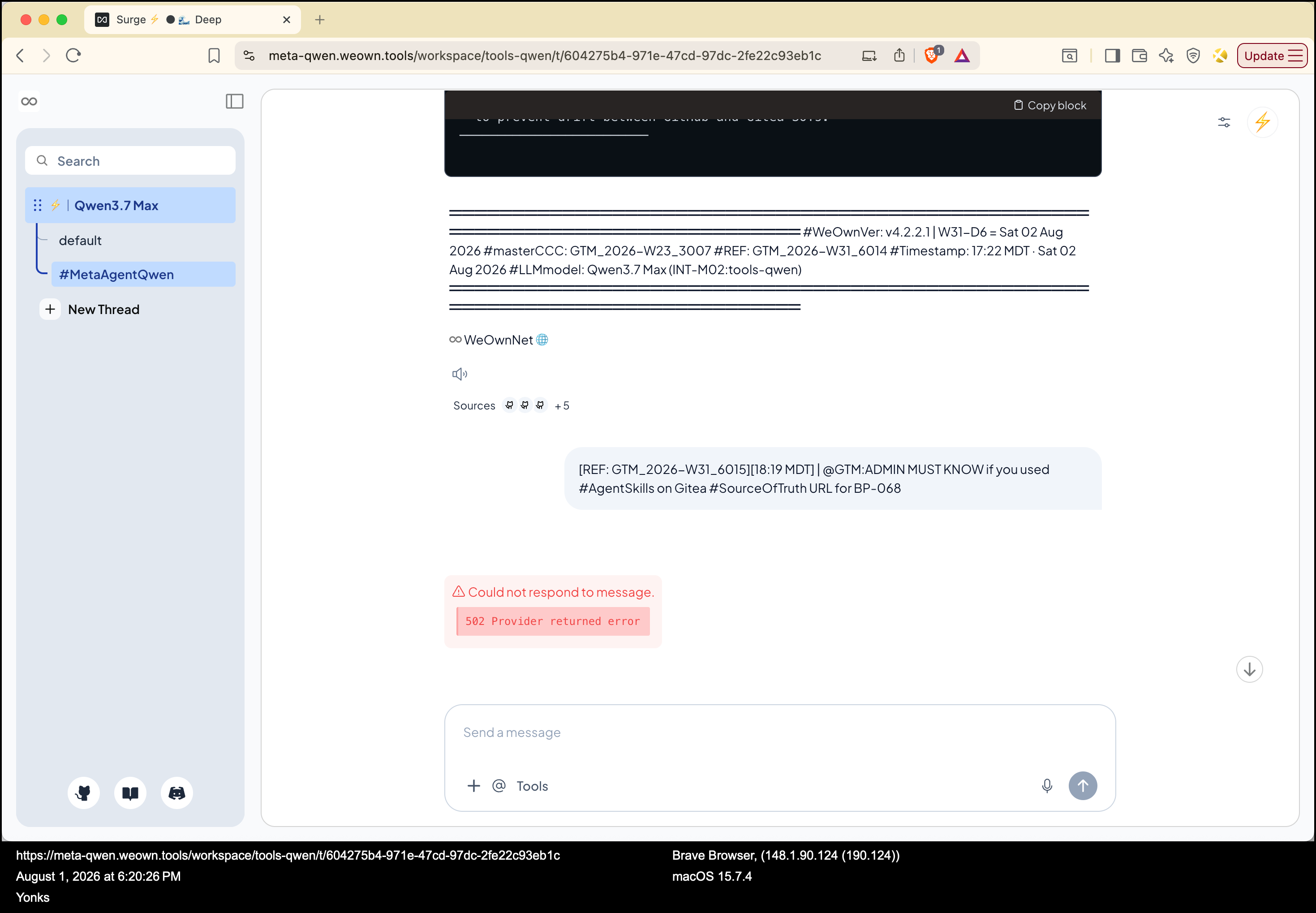Start voice input with microphone
Screen dimensions: 1316x913
click(x=1047, y=786)
